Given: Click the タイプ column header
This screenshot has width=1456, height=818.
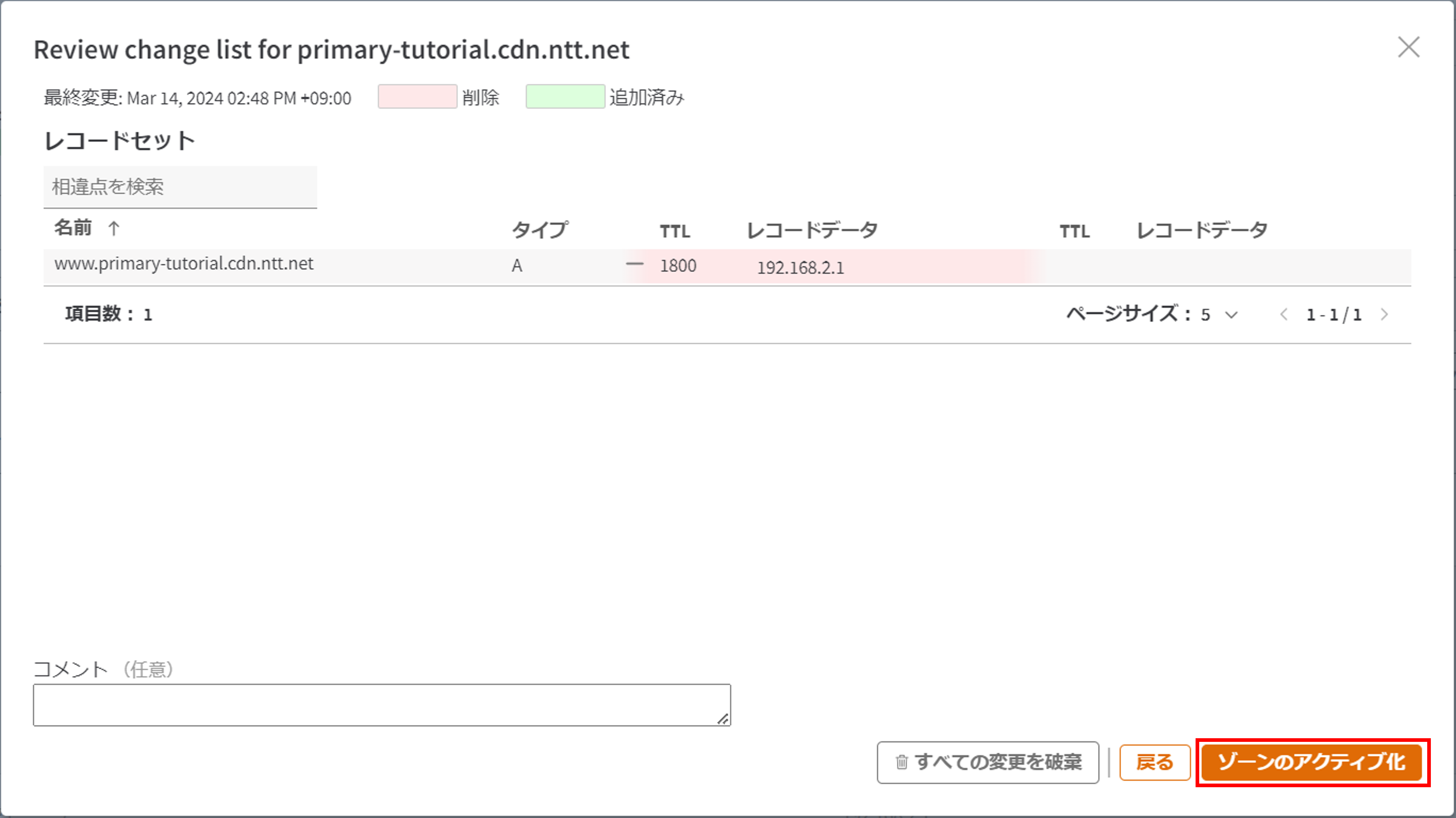Looking at the screenshot, I should coord(540,230).
